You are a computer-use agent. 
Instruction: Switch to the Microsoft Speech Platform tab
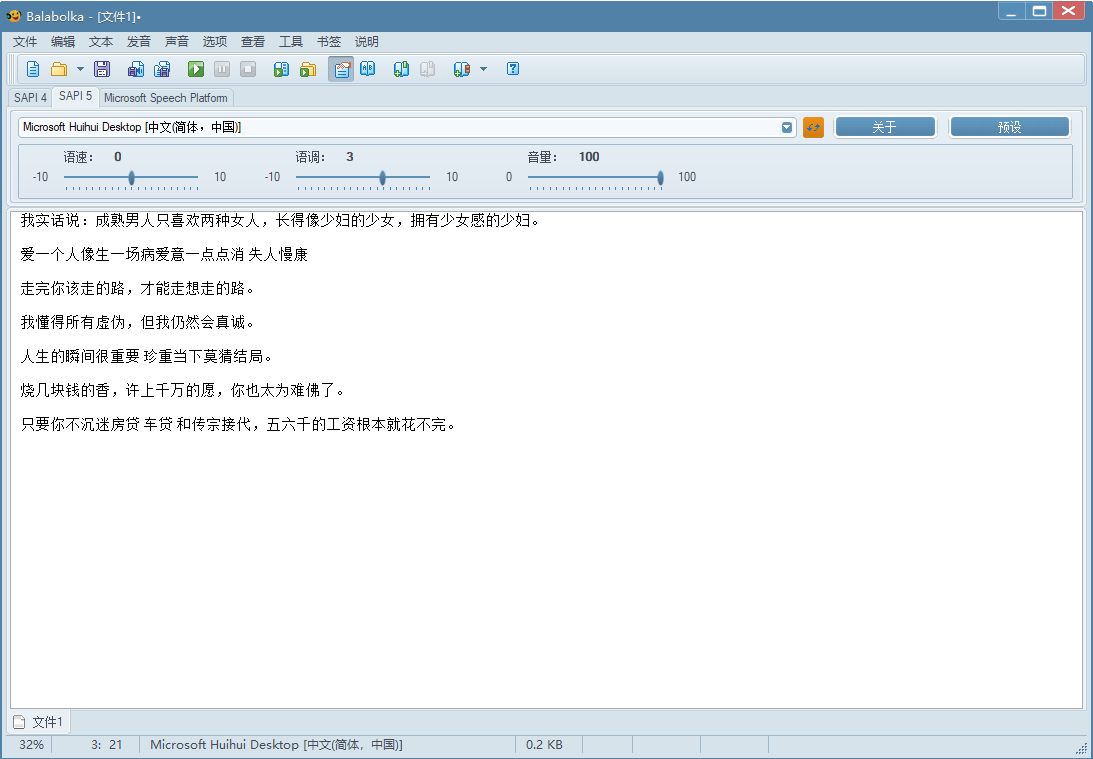166,98
